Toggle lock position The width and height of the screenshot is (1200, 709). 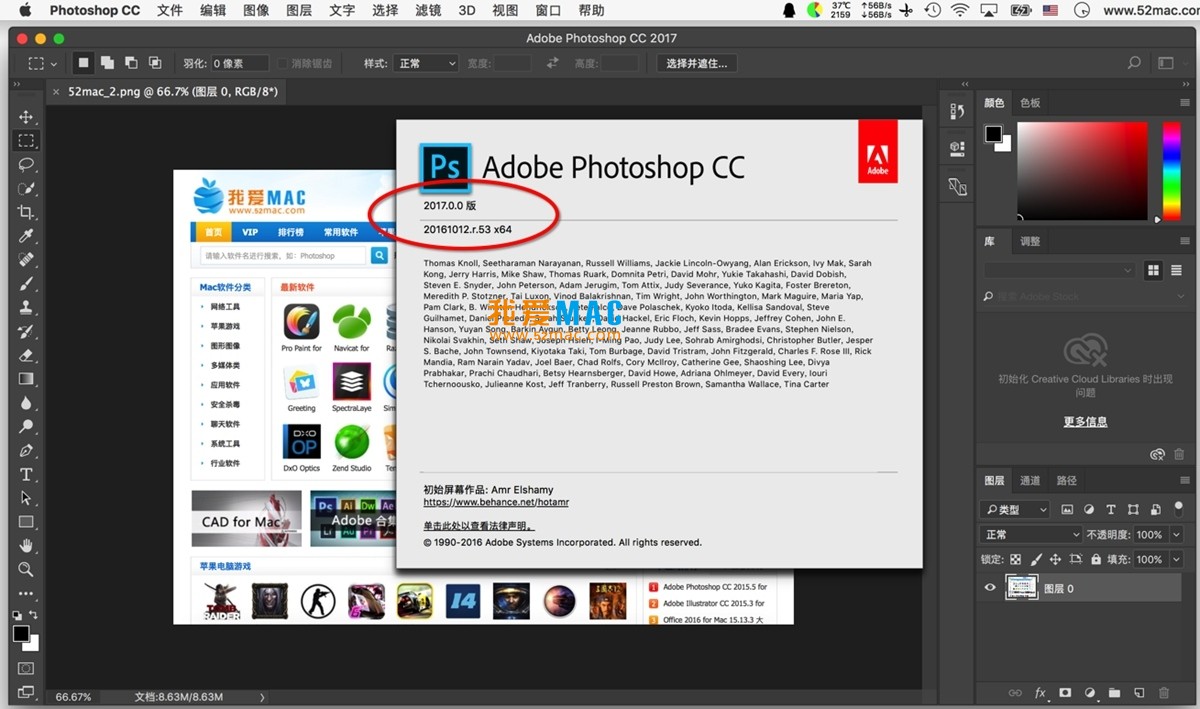(x=1056, y=560)
